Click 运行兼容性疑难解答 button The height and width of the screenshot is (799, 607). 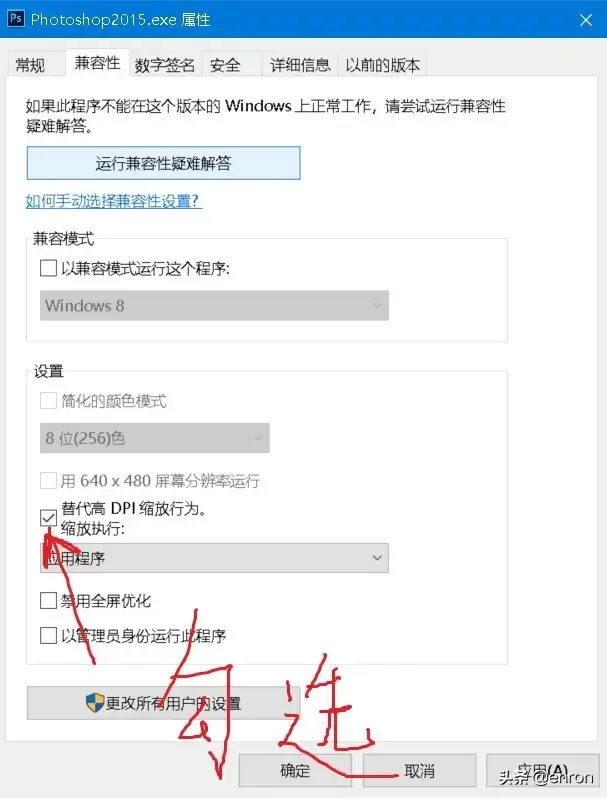(163, 162)
